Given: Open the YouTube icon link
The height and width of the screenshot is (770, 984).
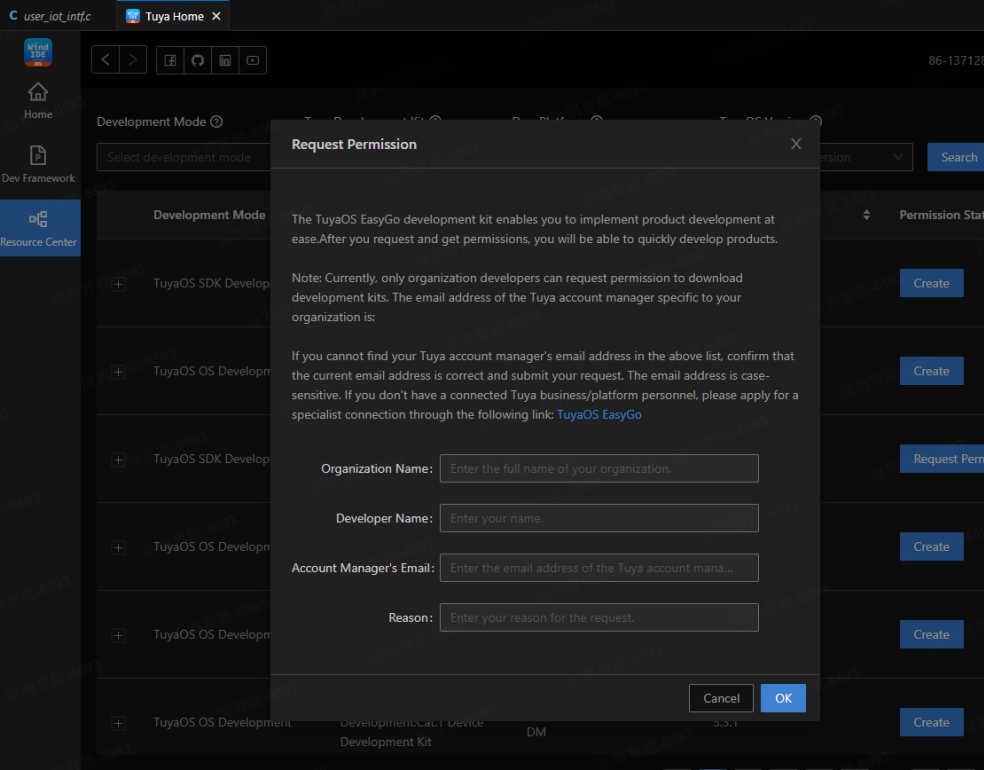Looking at the screenshot, I should click(x=253, y=61).
